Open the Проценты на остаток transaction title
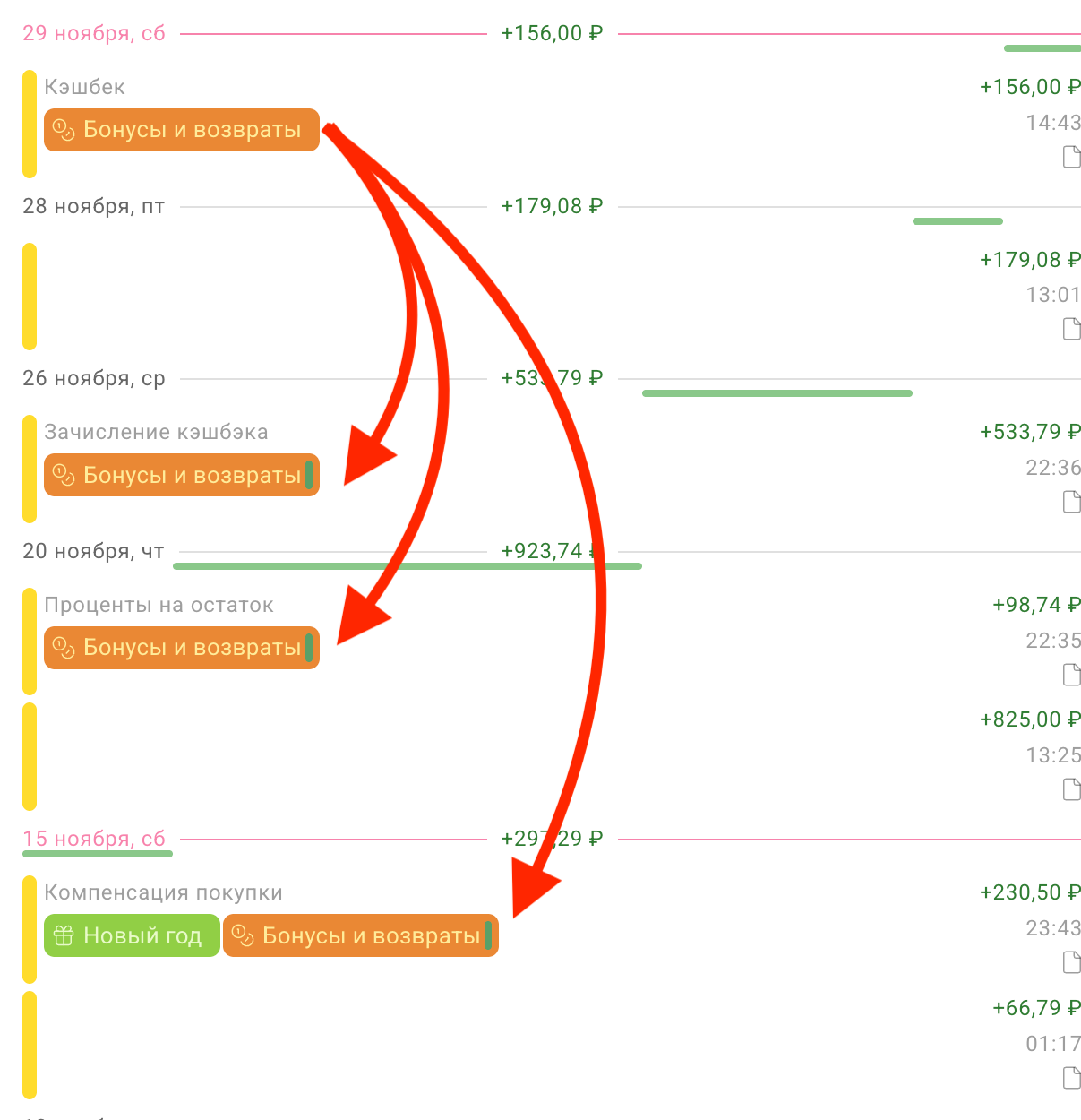Image resolution: width=1081 pixels, height=1120 pixels. click(x=159, y=605)
